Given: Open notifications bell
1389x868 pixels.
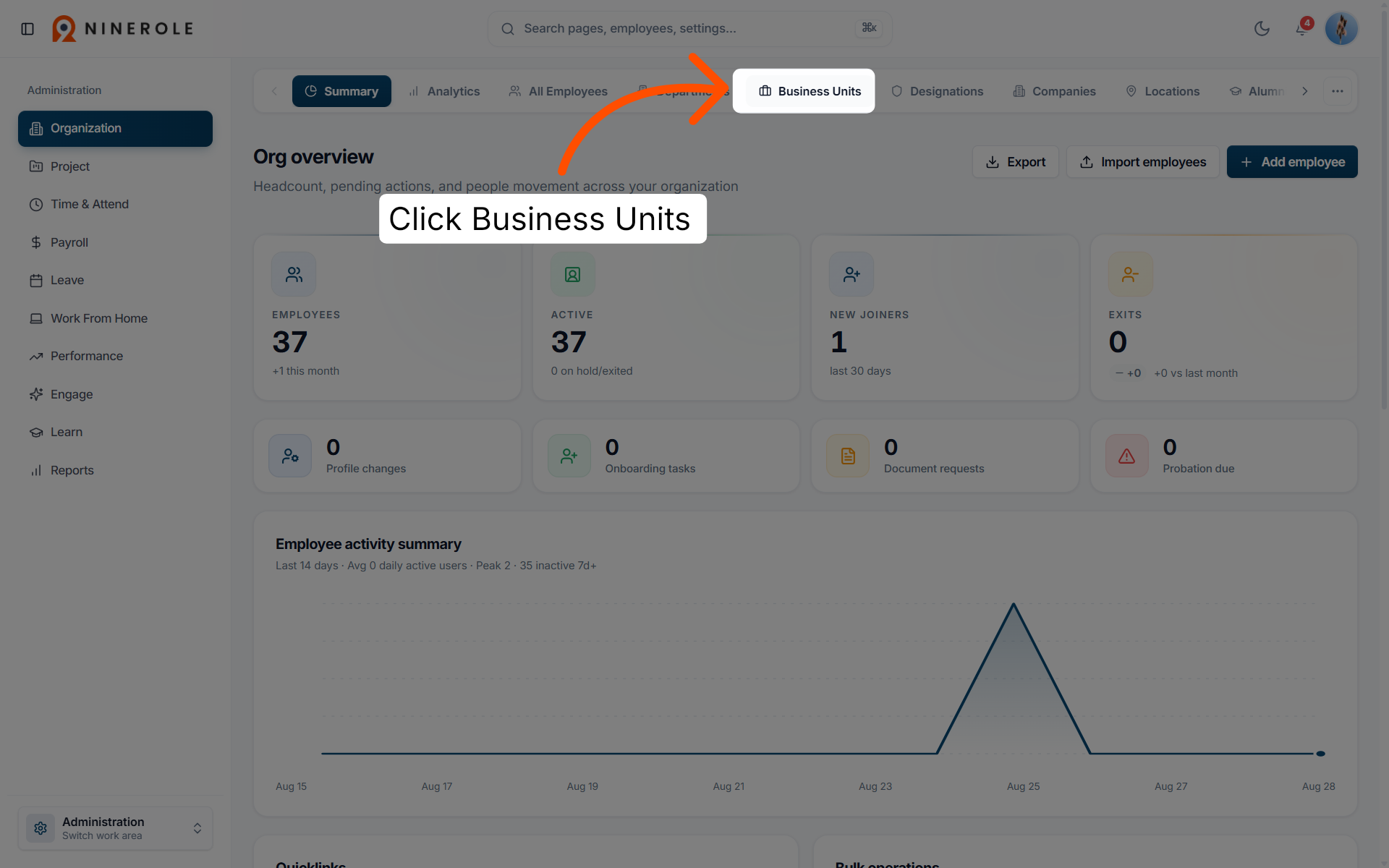Looking at the screenshot, I should (1301, 29).
